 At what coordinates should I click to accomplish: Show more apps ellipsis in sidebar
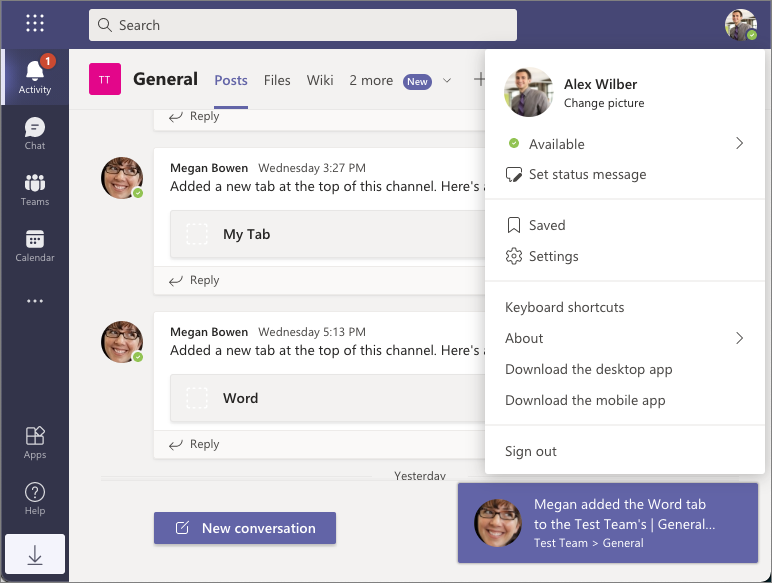pos(34,300)
